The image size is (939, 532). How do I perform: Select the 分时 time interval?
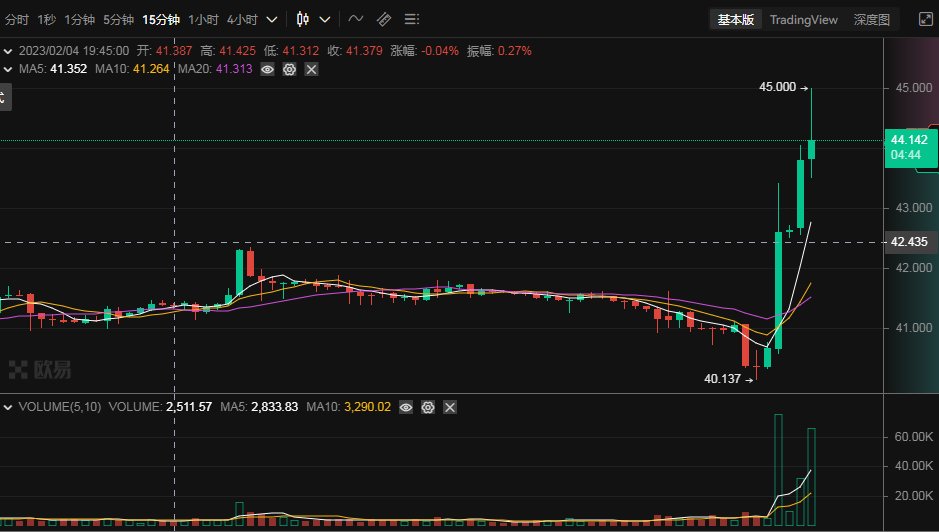click(17, 20)
